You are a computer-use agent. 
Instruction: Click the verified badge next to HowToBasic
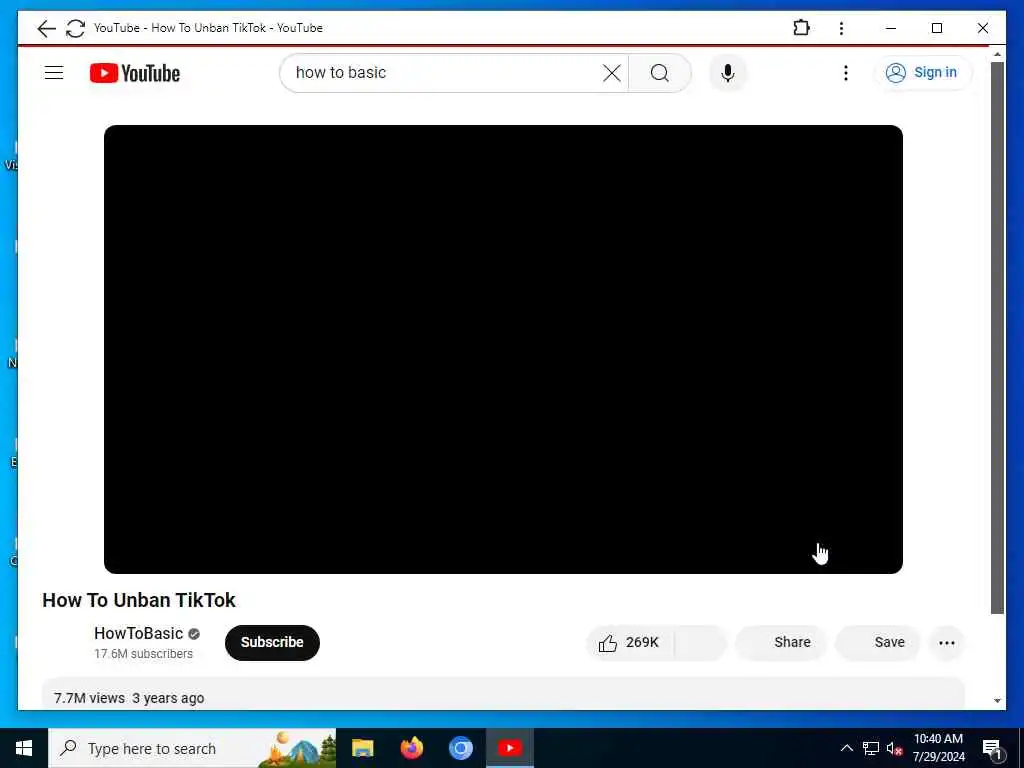pyautogui.click(x=194, y=633)
